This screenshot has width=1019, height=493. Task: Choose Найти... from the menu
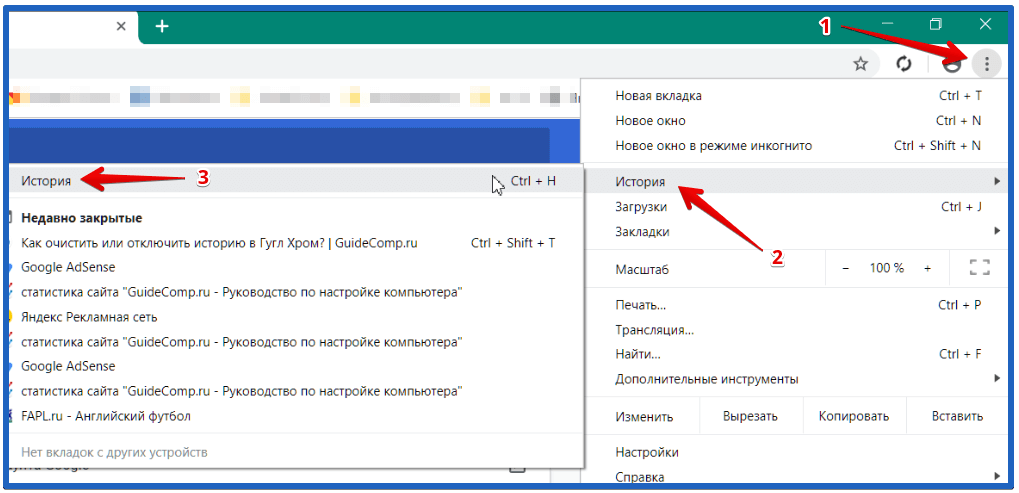[794, 354]
